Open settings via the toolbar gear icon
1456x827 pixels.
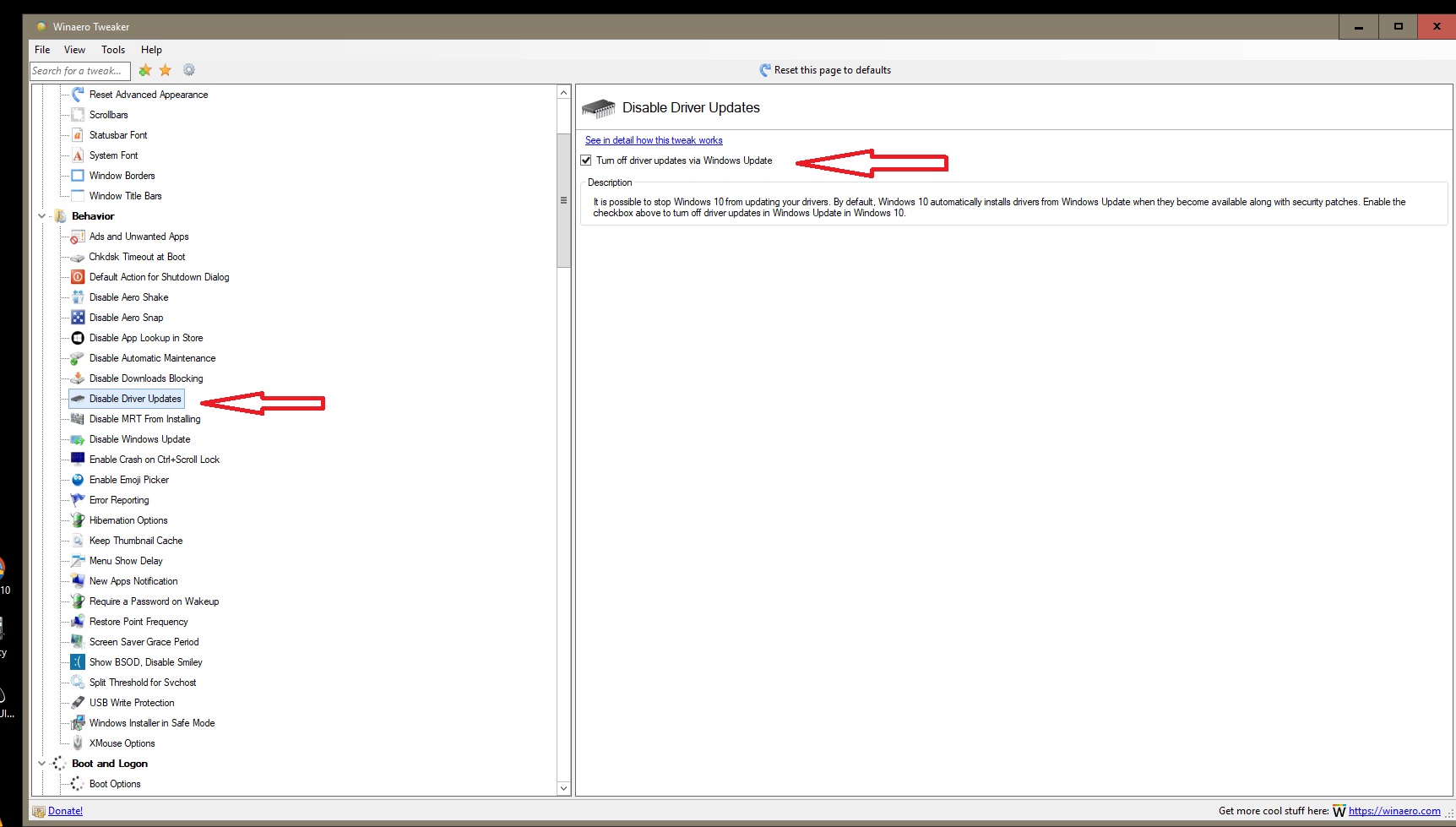click(x=189, y=70)
